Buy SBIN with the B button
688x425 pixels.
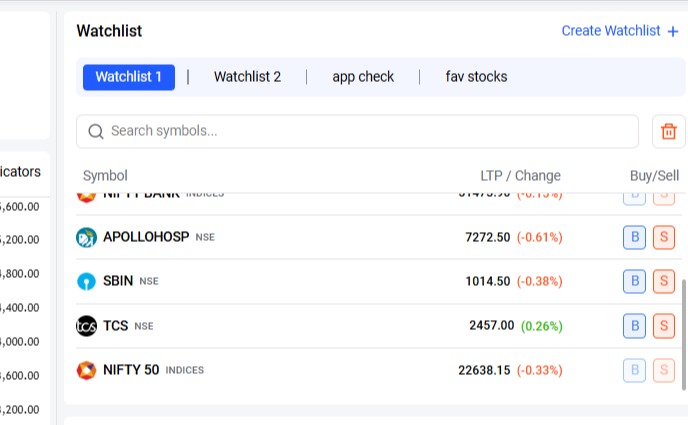pyautogui.click(x=634, y=281)
